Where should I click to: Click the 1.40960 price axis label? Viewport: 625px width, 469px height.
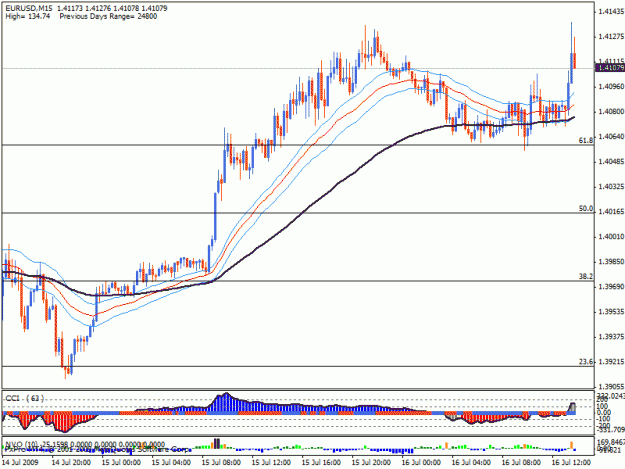coord(611,86)
